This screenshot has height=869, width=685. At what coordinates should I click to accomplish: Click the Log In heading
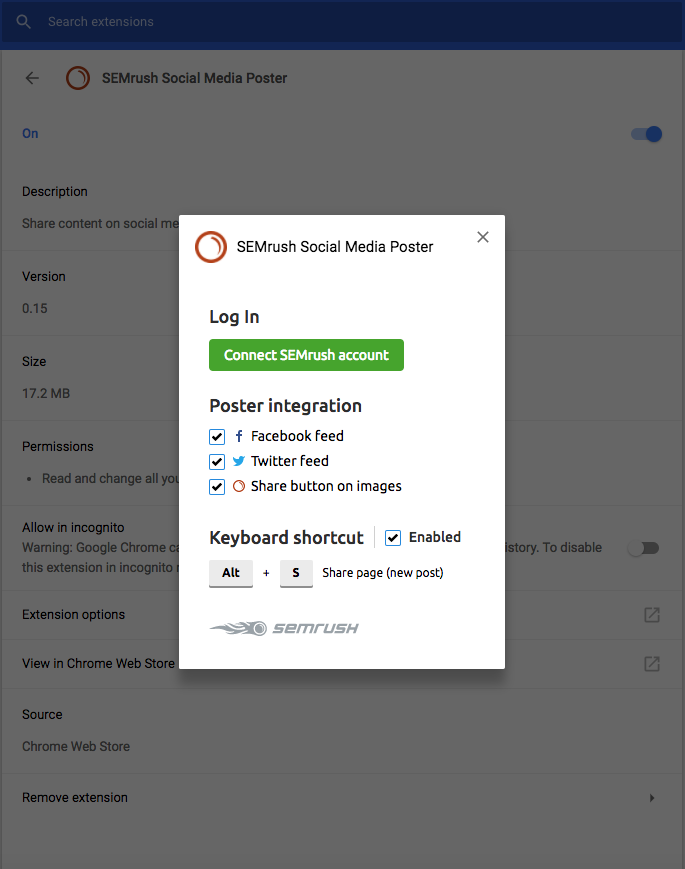pyautogui.click(x=234, y=317)
